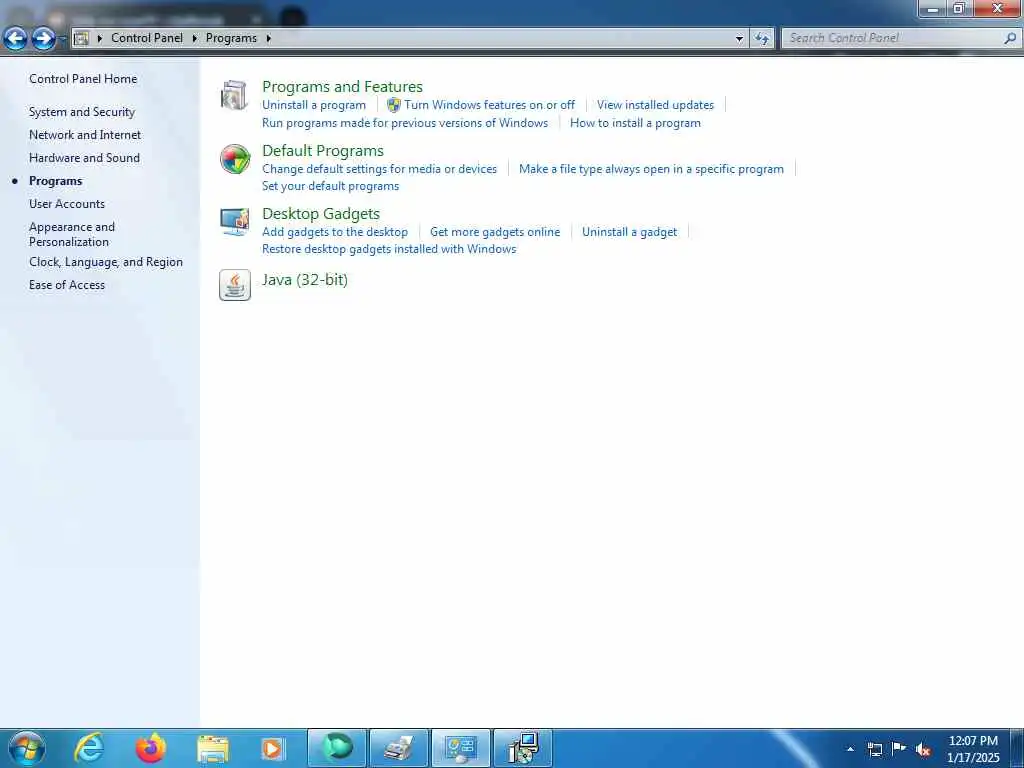
Task: Click the green round app taskbar button
Action: click(337, 748)
